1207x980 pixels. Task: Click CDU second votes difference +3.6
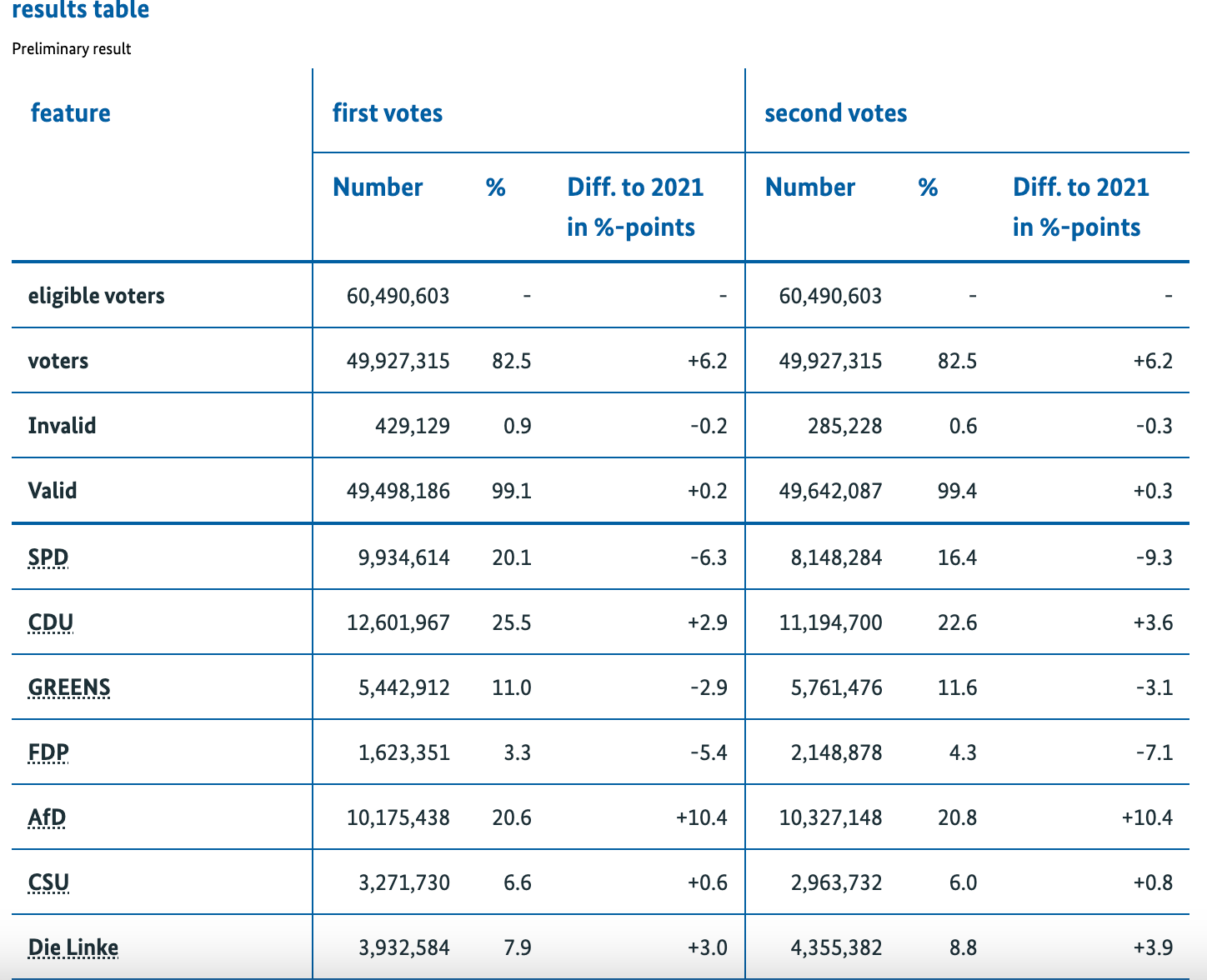[x=1154, y=622]
